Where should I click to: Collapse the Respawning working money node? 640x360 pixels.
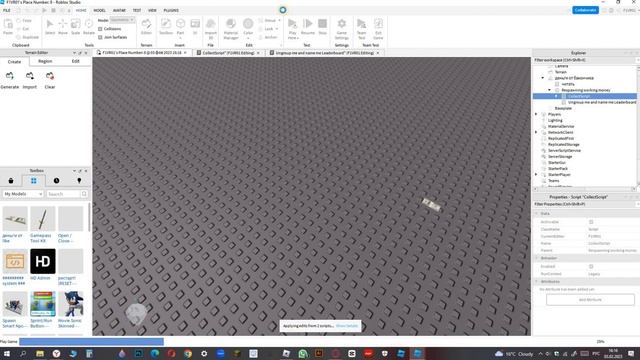pos(549,90)
